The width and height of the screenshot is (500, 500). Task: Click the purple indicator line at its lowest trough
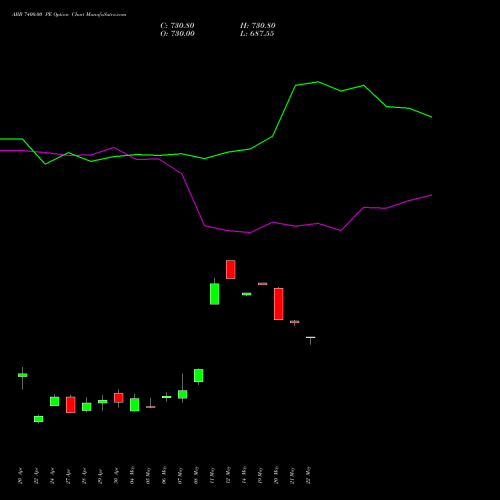tap(250, 233)
